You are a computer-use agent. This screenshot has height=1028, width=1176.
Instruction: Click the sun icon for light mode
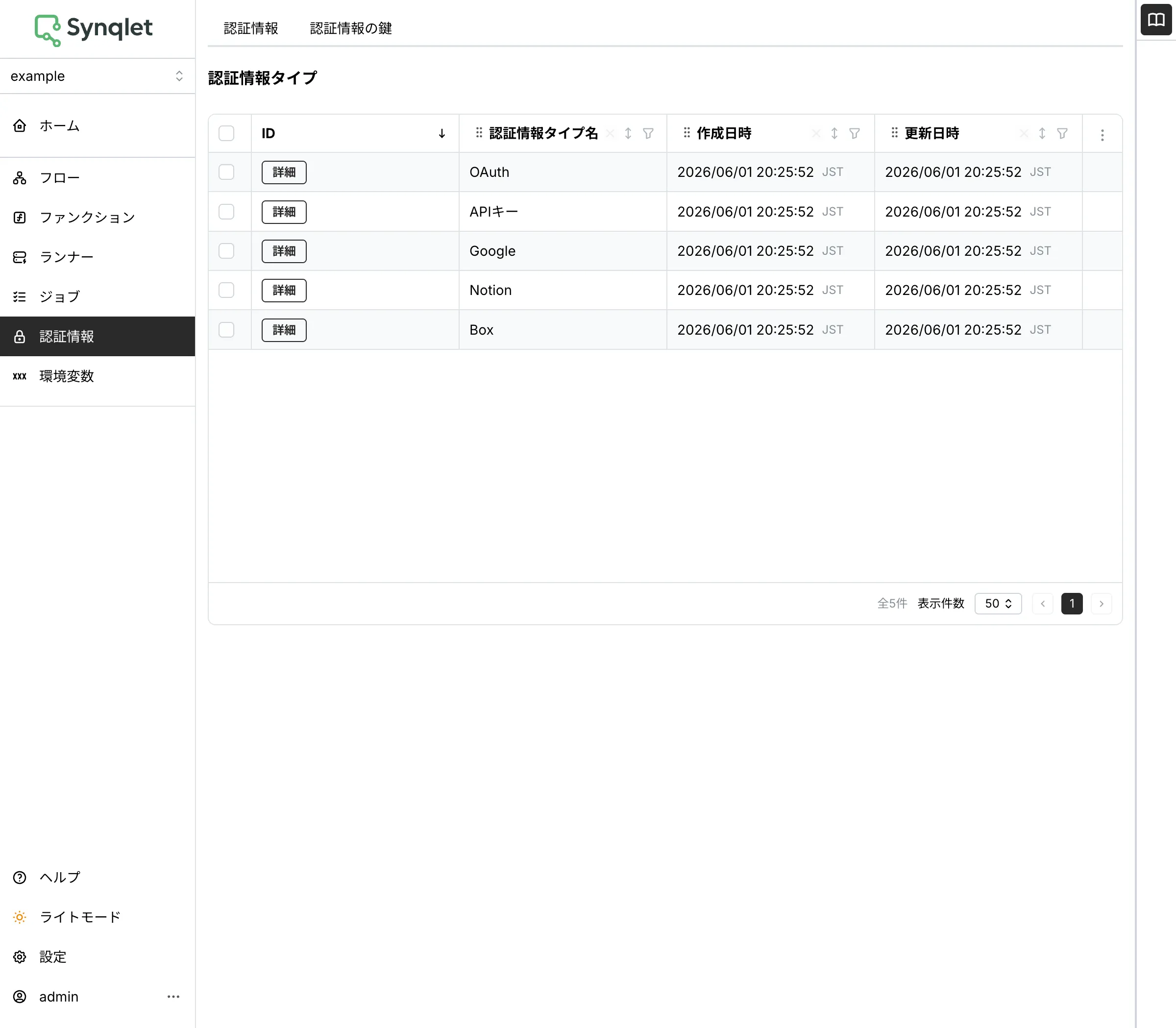click(20, 917)
